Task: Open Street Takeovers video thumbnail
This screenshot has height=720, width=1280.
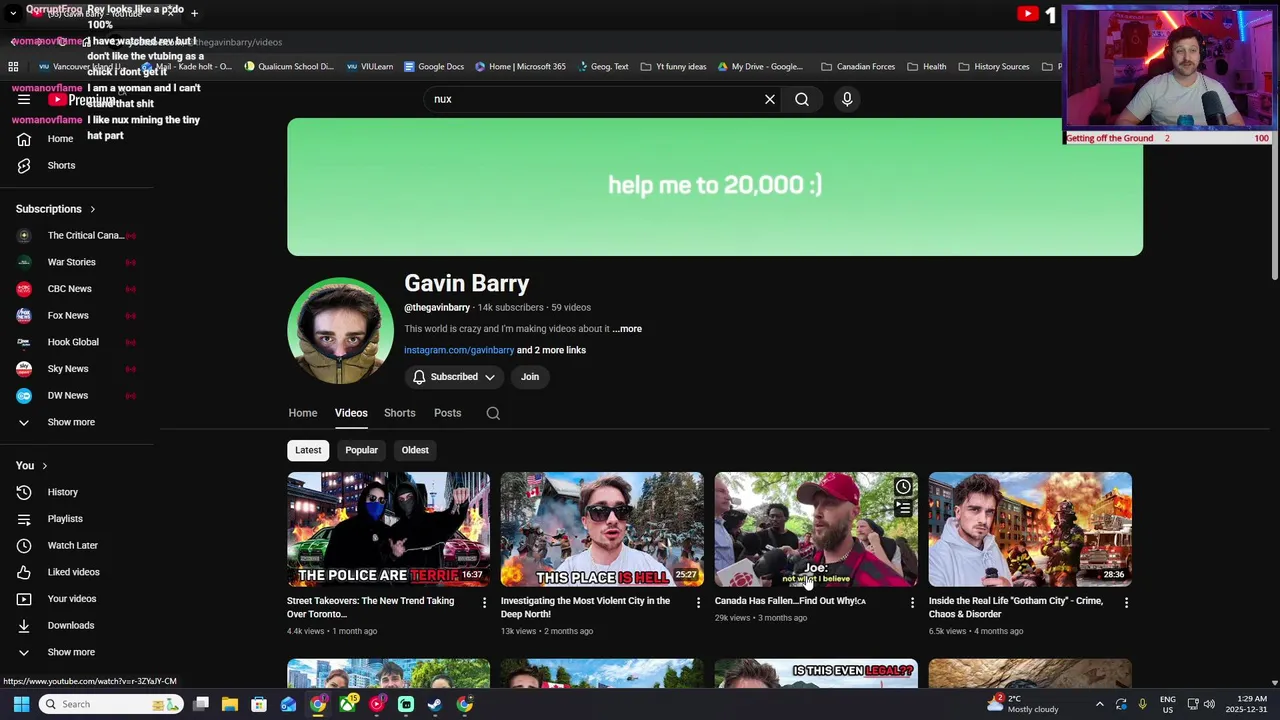Action: [389, 529]
